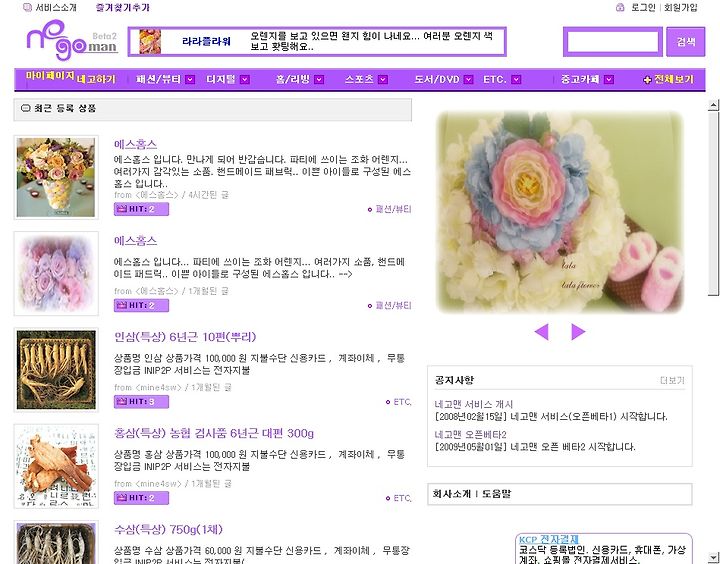Click the 검색 search button

click(x=686, y=42)
